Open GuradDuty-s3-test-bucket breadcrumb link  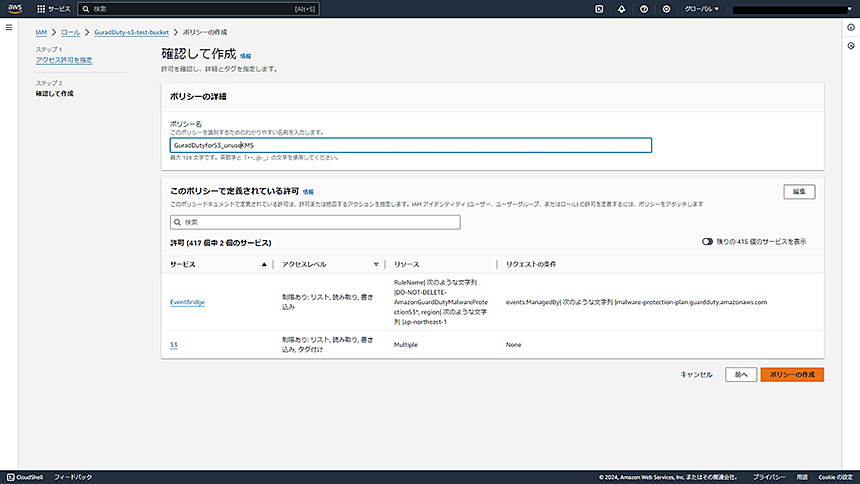(x=132, y=32)
